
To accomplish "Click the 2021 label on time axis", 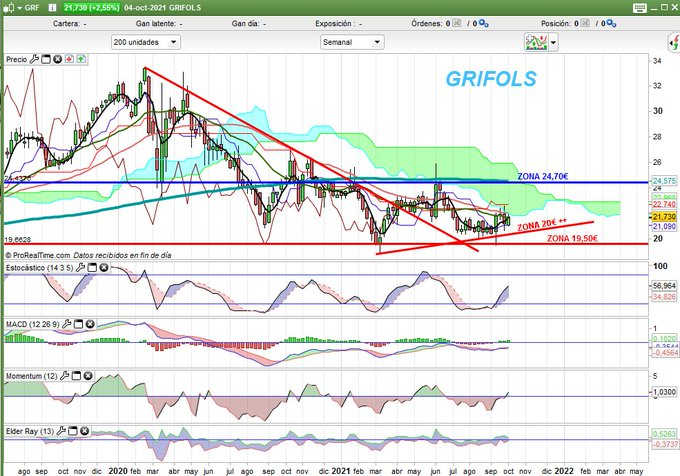I will point(340,471).
